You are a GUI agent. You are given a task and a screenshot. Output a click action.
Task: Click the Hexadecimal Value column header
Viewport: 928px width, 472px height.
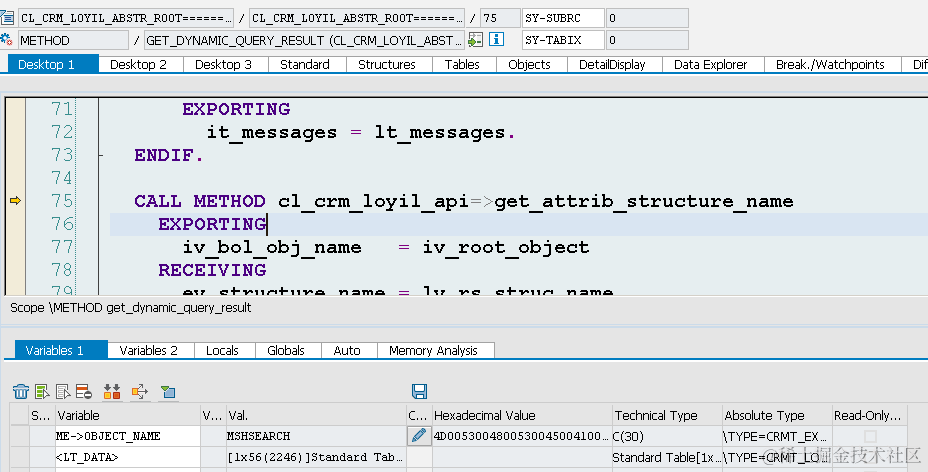point(522,415)
